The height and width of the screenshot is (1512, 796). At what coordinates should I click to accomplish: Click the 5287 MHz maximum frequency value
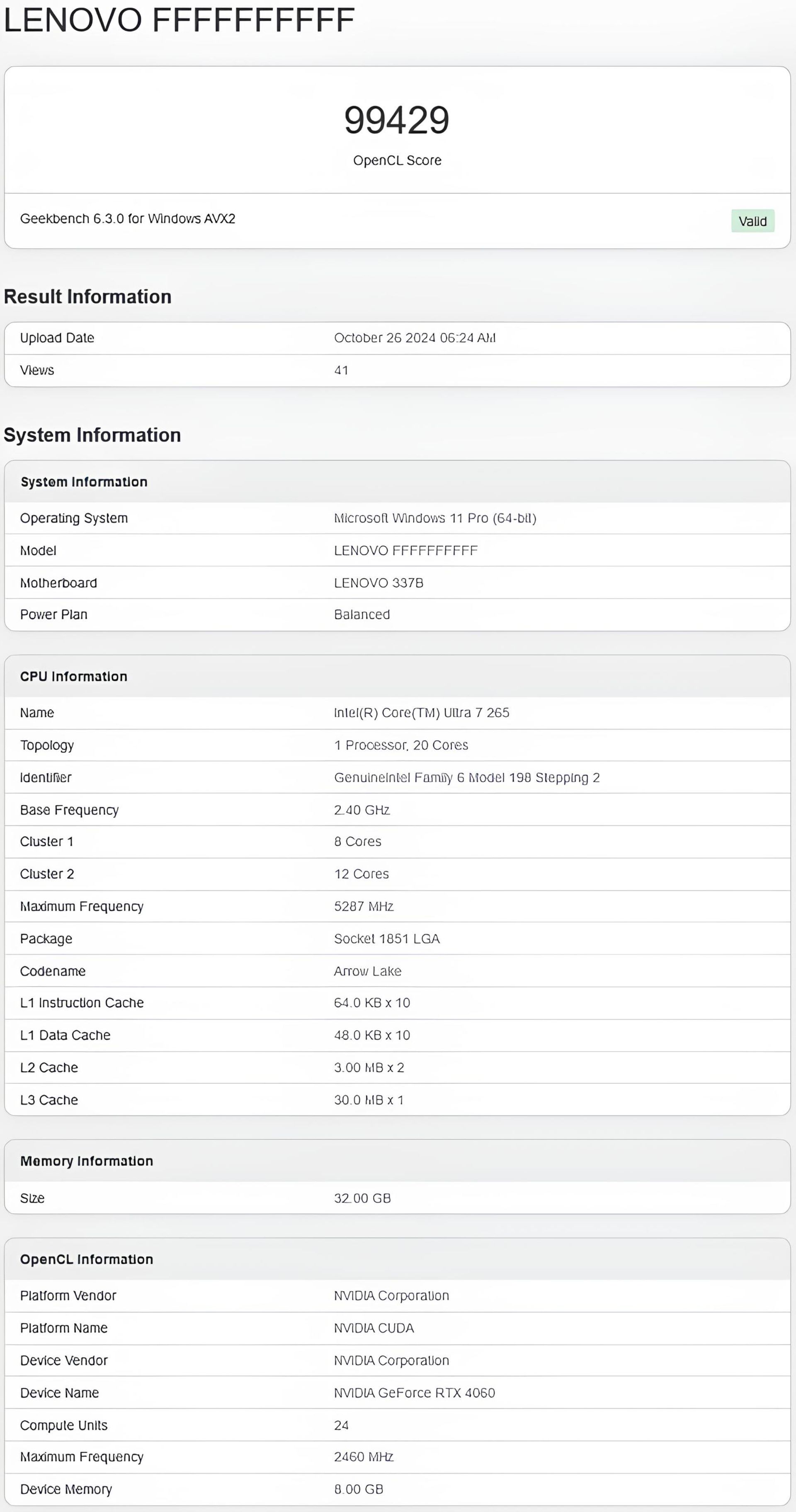click(x=364, y=906)
